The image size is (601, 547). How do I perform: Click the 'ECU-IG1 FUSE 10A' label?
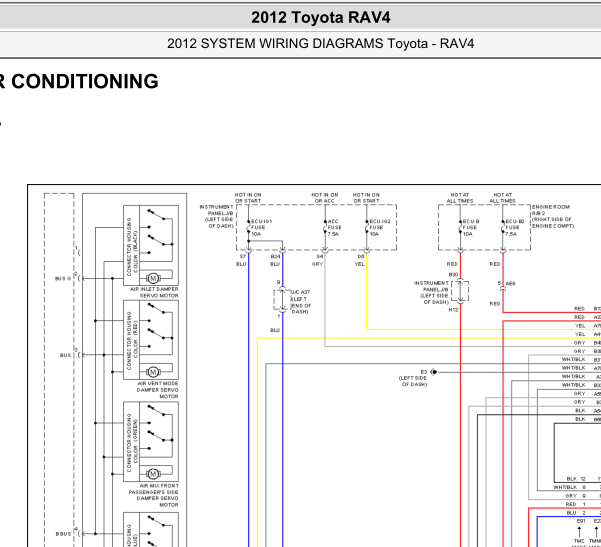[x=261, y=228]
